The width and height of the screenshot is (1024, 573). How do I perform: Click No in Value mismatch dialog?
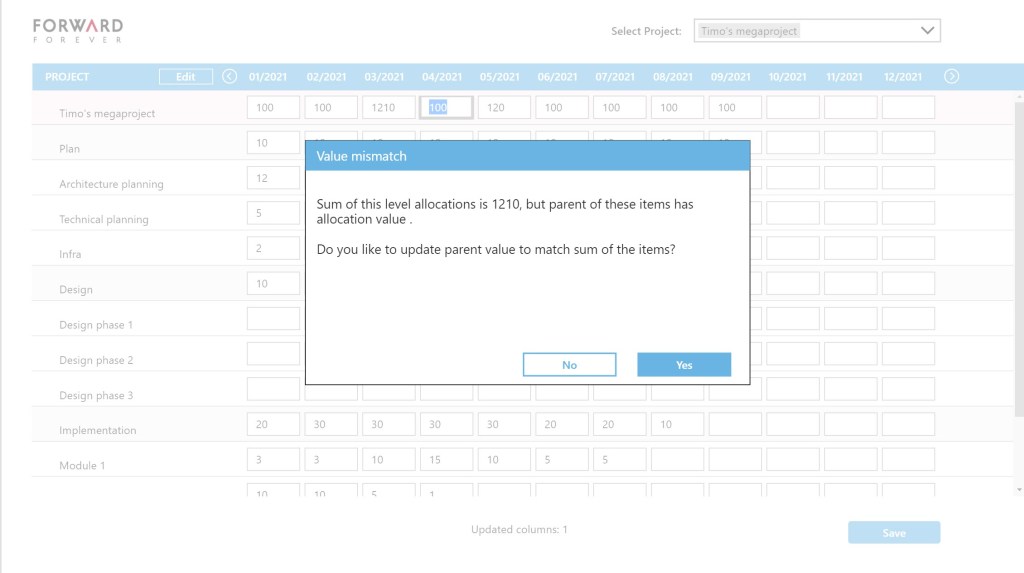[x=569, y=365]
